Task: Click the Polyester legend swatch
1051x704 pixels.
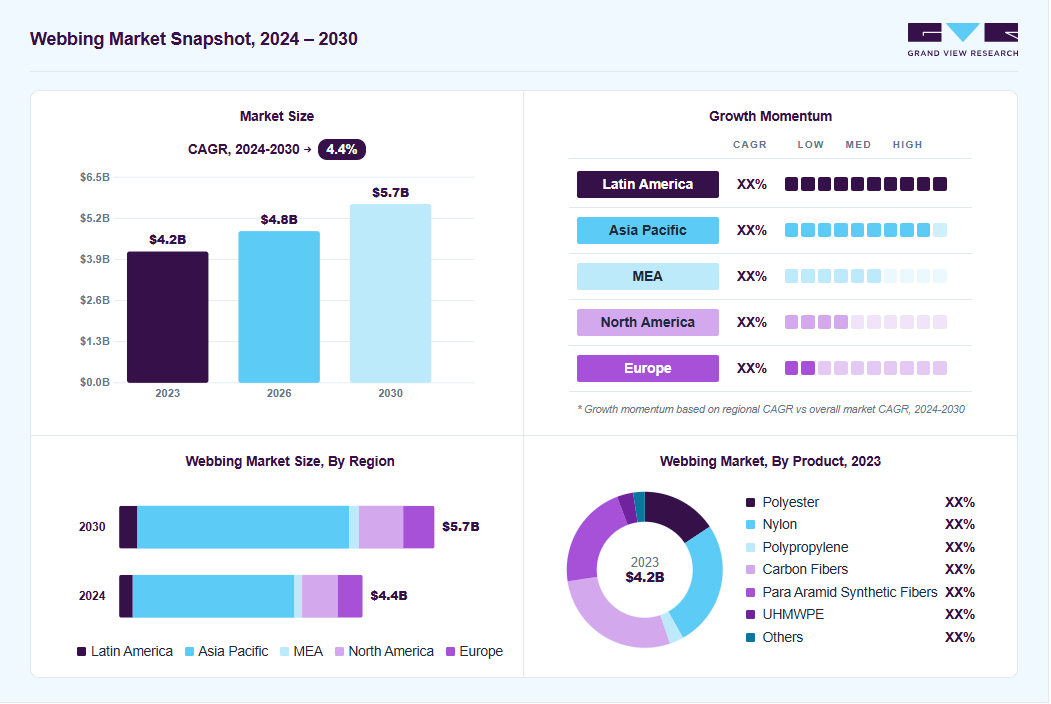Action: [751, 502]
